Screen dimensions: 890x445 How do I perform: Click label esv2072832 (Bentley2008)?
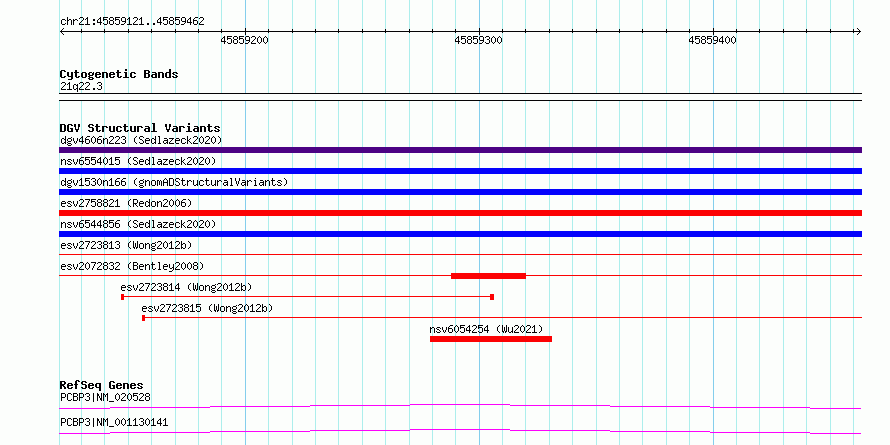click(x=132, y=266)
